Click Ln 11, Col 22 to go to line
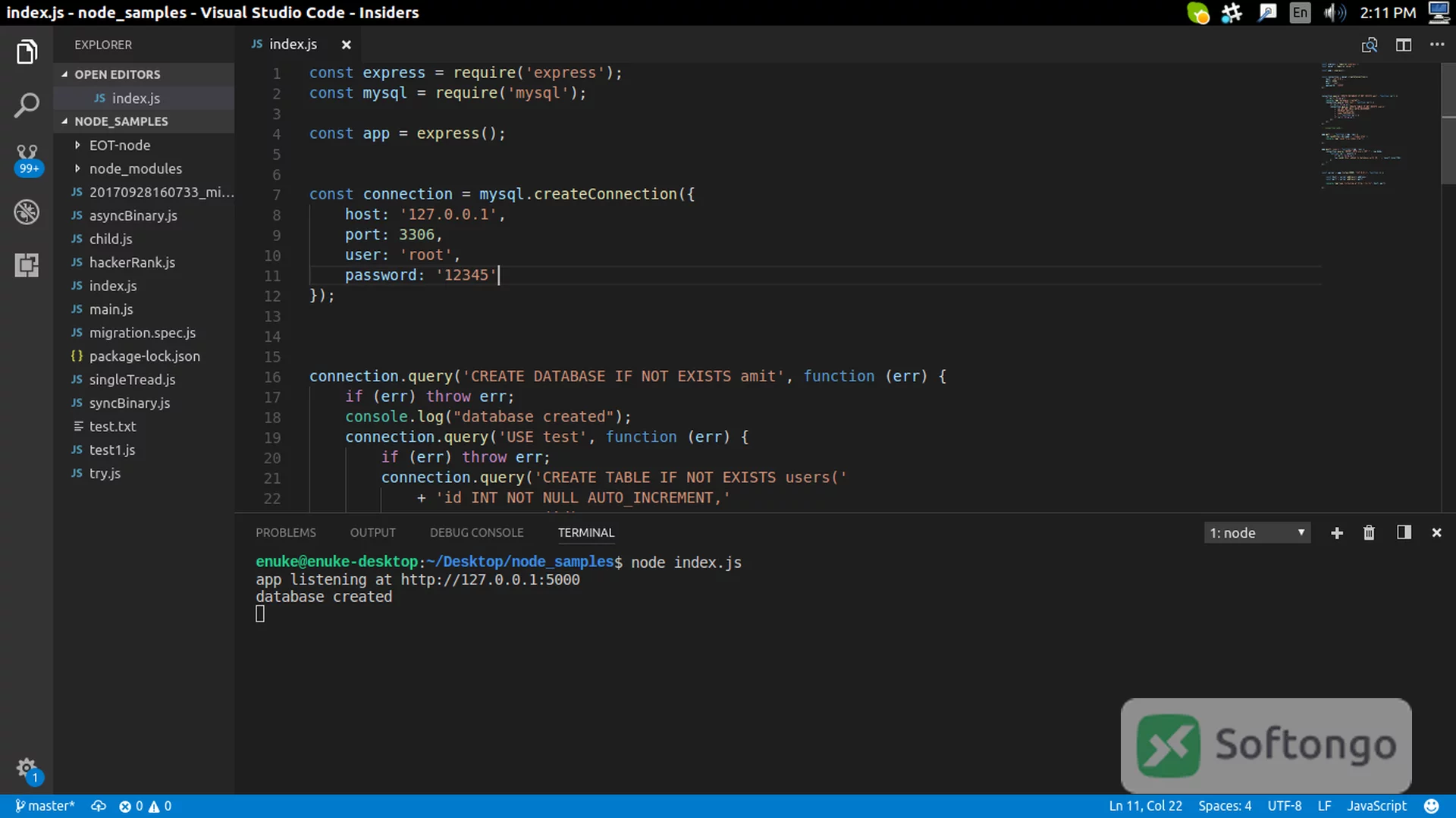This screenshot has width=1456, height=818. pos(1145,806)
